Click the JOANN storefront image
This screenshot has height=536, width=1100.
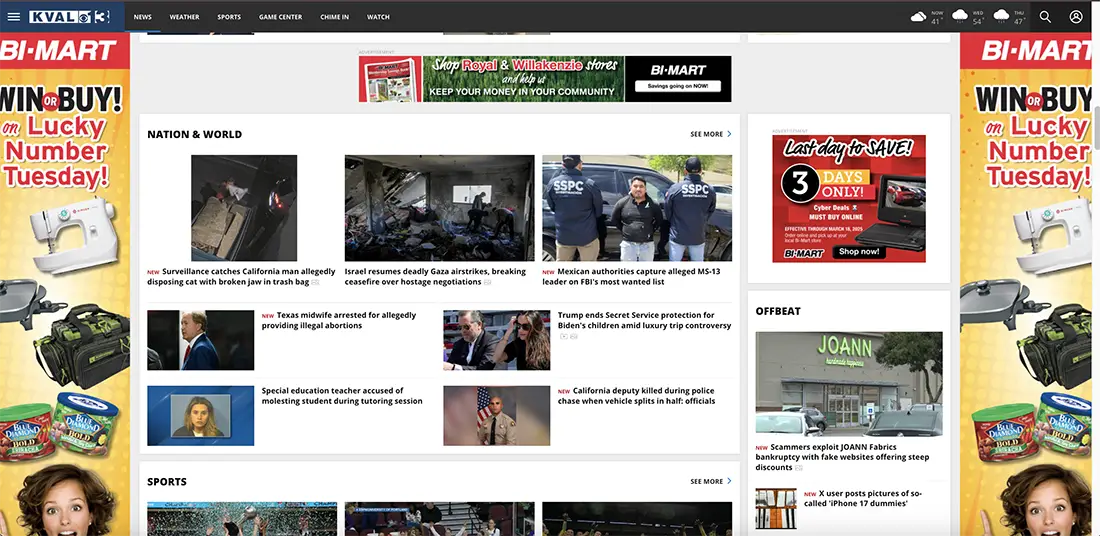pos(849,384)
